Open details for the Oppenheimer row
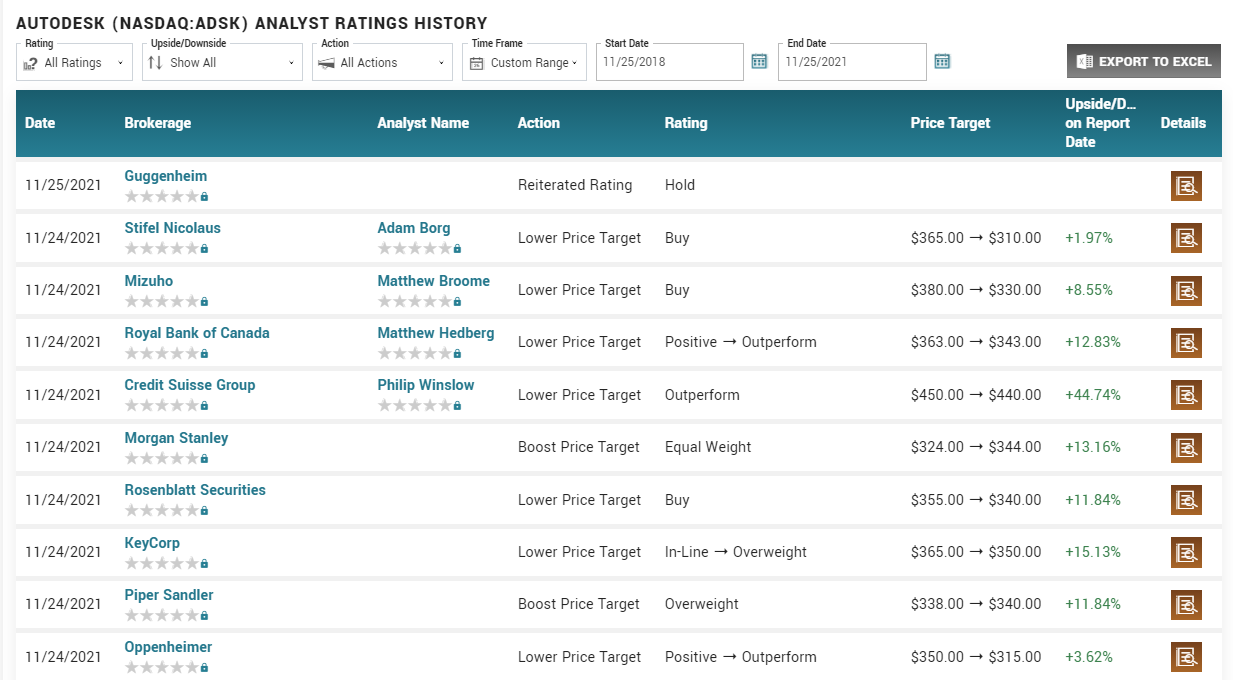This screenshot has height=680, width=1233. coord(1186,657)
